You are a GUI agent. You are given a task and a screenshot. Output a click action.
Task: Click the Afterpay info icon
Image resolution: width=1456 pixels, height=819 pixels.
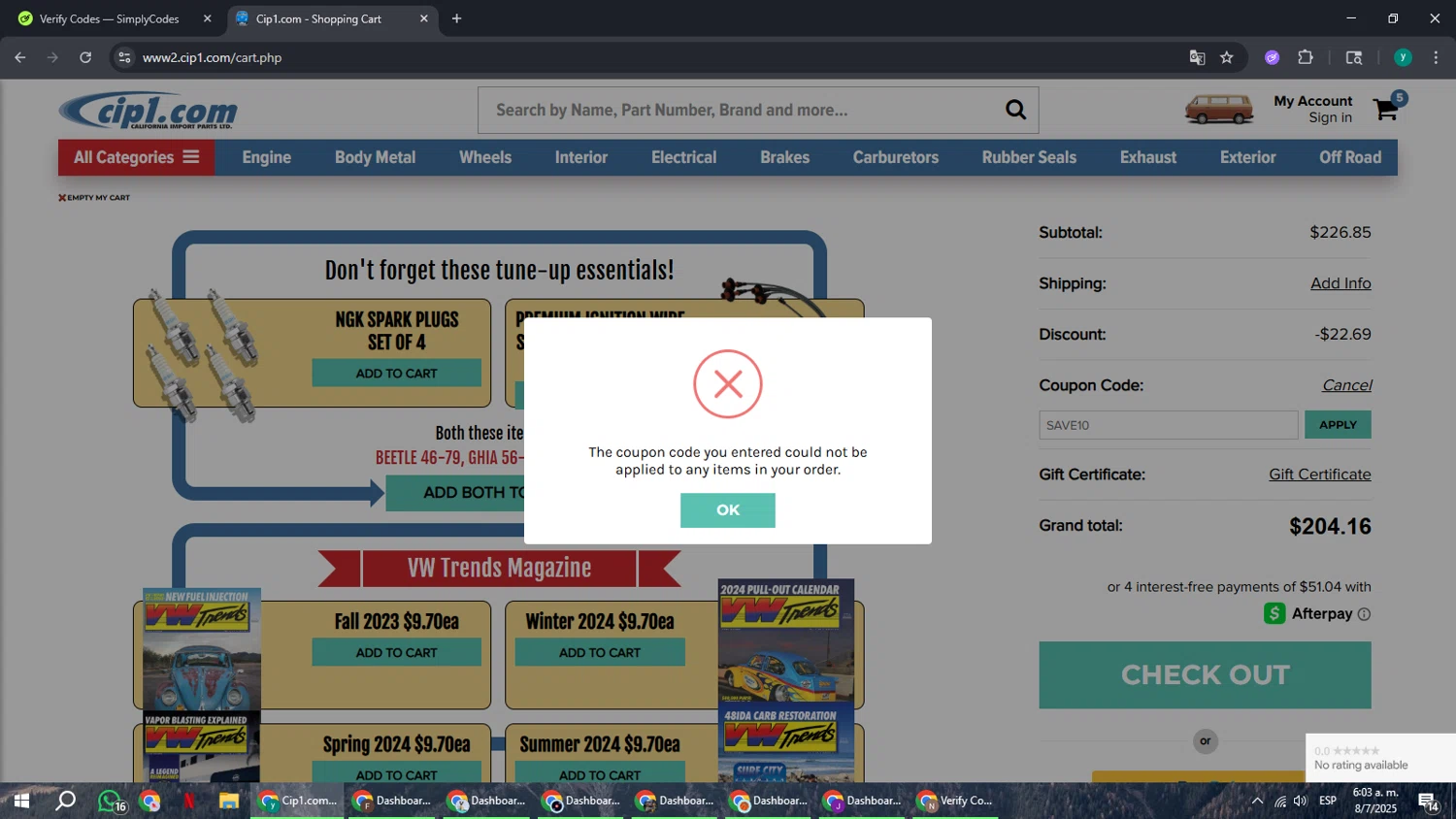[1364, 614]
